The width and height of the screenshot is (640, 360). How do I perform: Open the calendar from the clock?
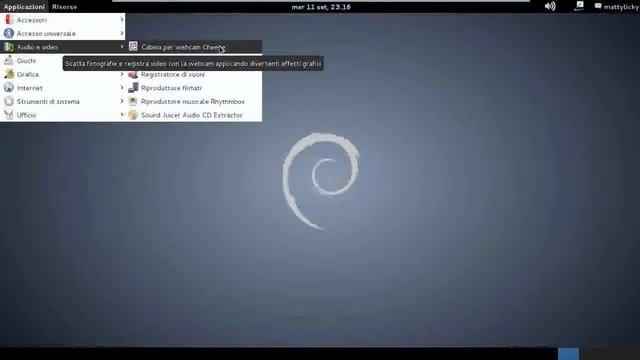pyautogui.click(x=321, y=7)
